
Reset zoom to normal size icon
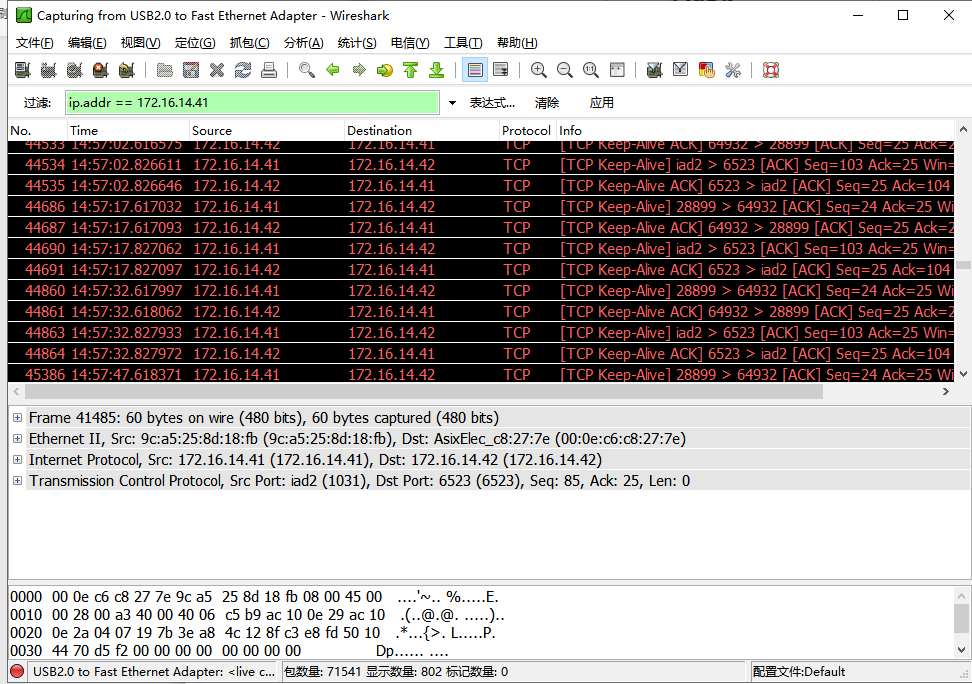tap(591, 70)
